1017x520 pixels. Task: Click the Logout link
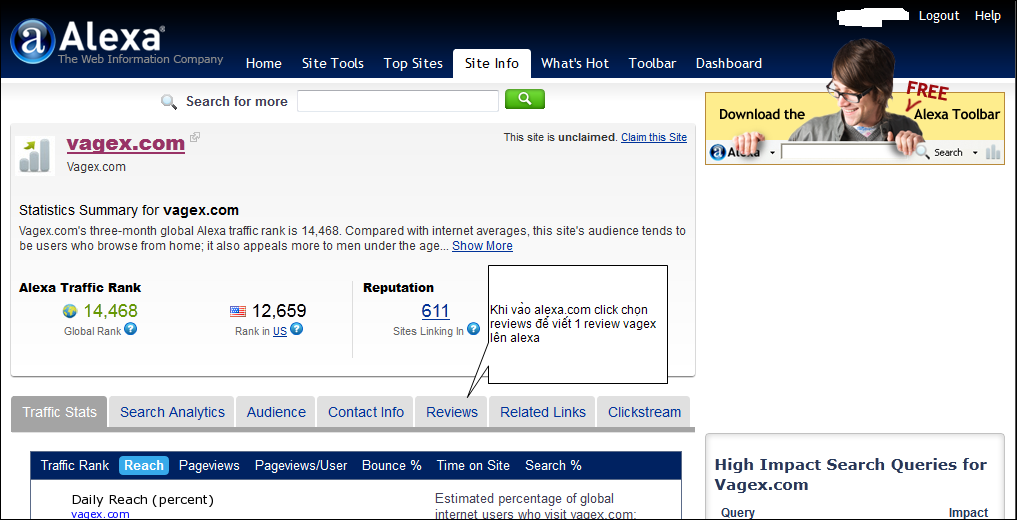click(x=939, y=16)
